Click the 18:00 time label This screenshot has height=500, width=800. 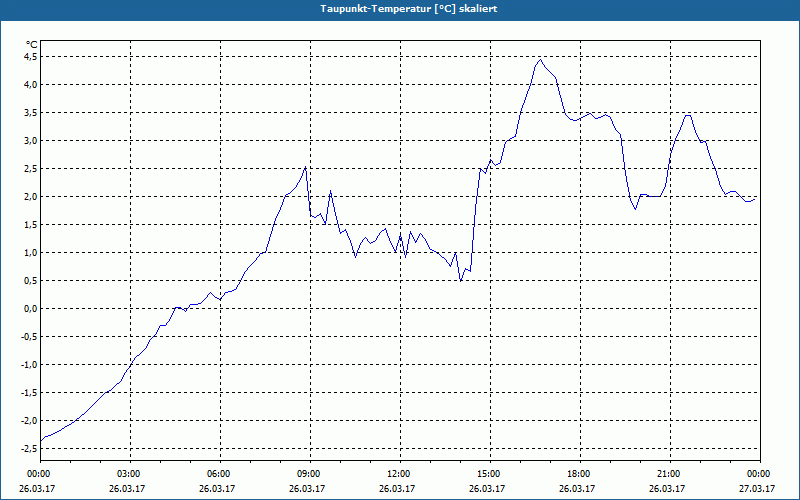(x=580, y=474)
